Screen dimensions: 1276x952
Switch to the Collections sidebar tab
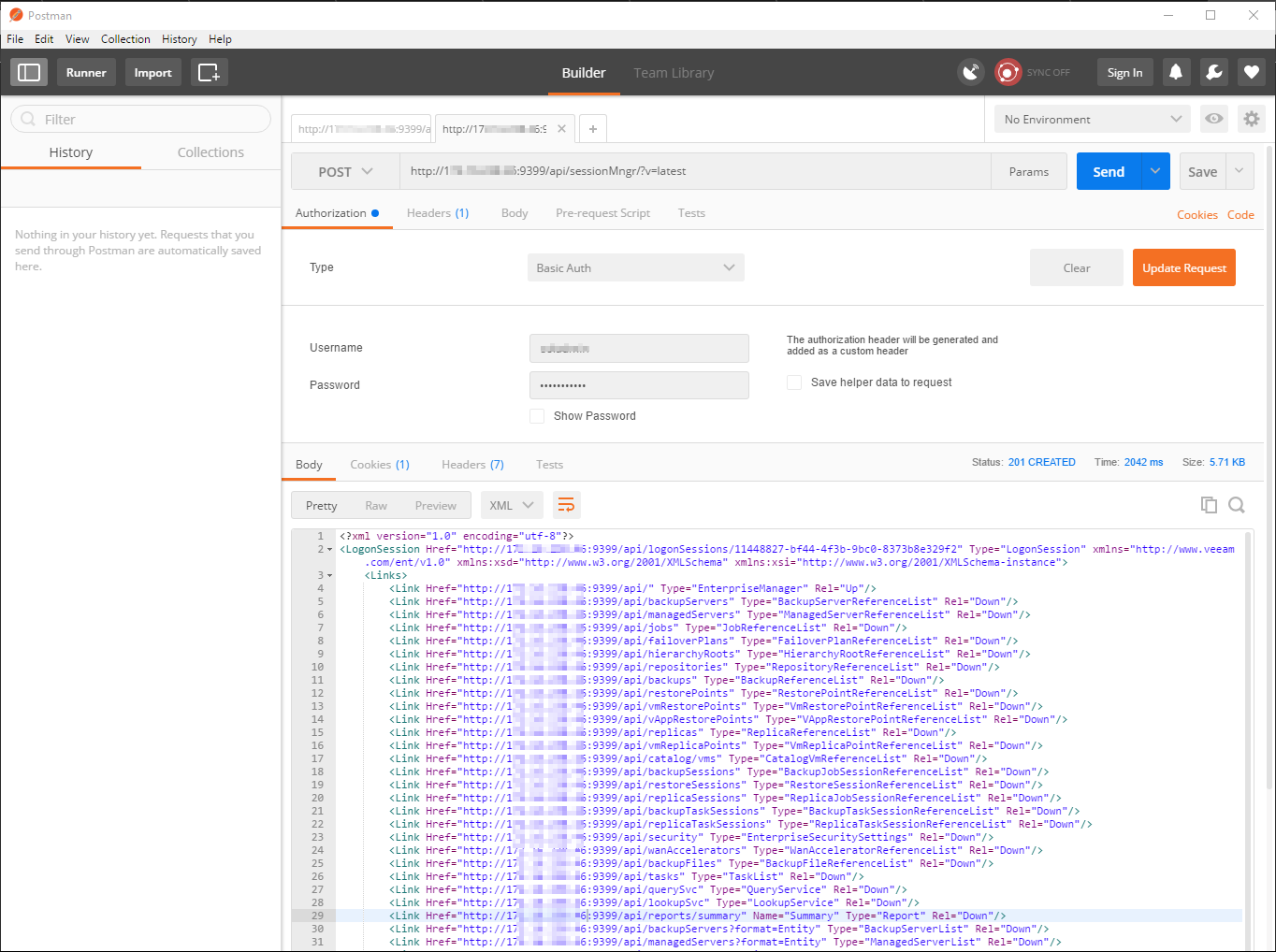[x=210, y=152]
